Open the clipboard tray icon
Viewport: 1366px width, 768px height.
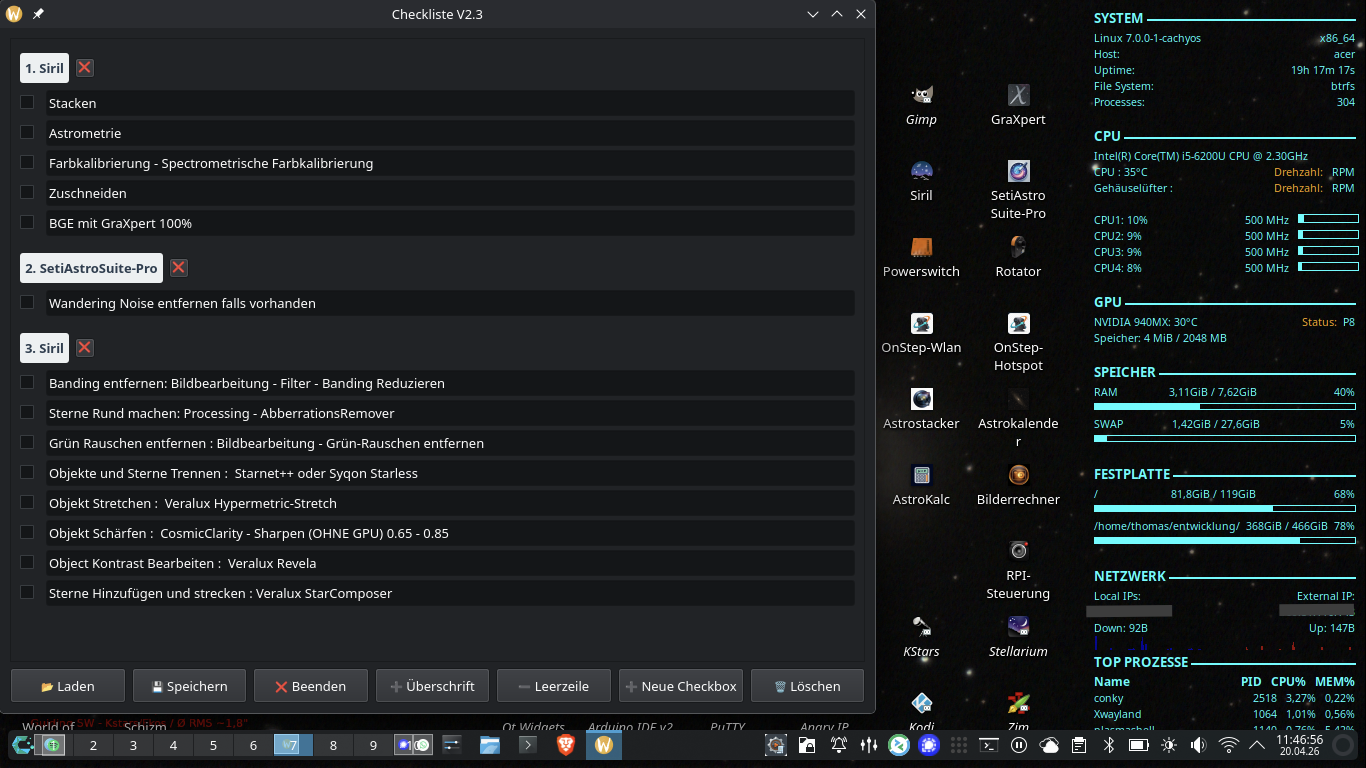pyautogui.click(x=1078, y=745)
